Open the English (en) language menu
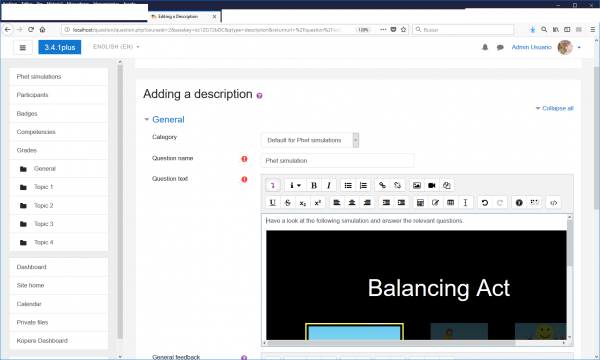600x360 pixels. [116, 47]
